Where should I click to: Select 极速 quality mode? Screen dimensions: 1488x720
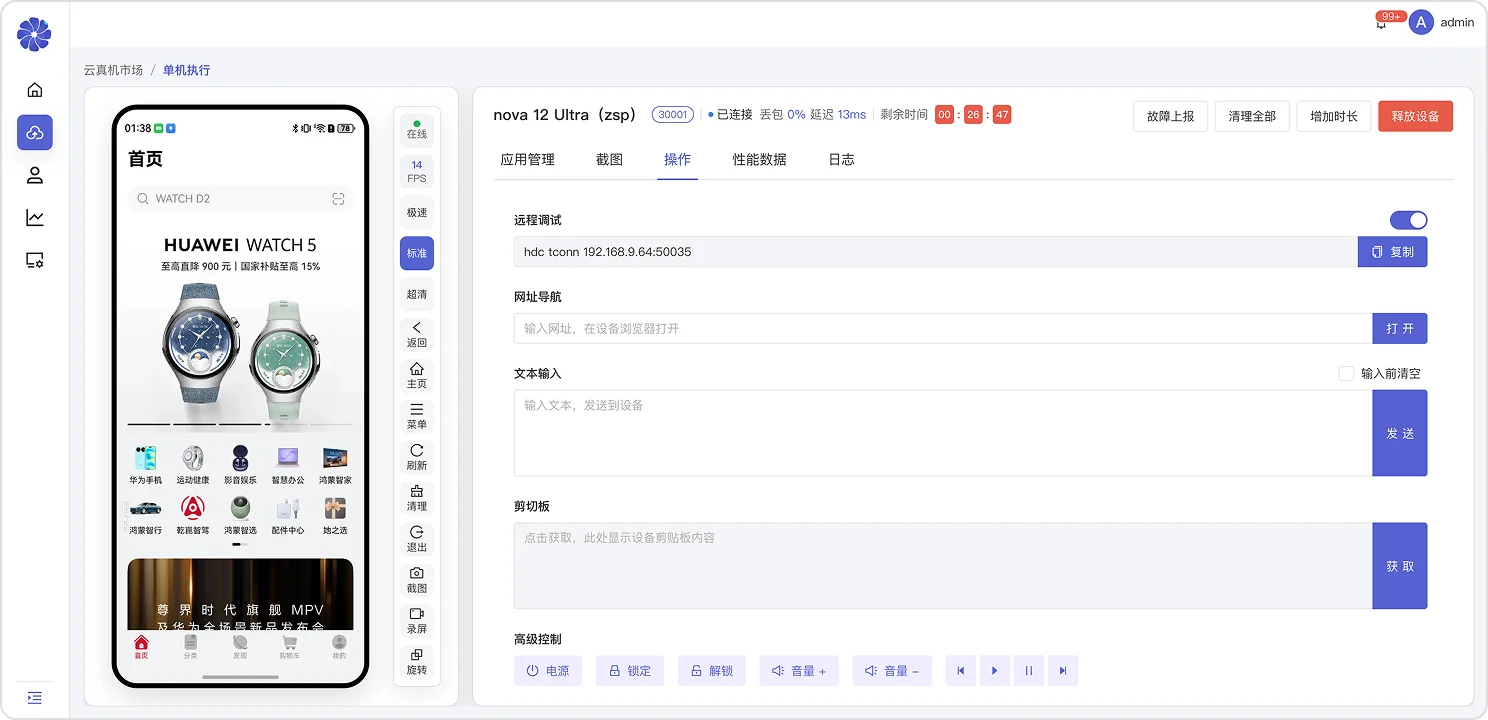pyautogui.click(x=417, y=212)
